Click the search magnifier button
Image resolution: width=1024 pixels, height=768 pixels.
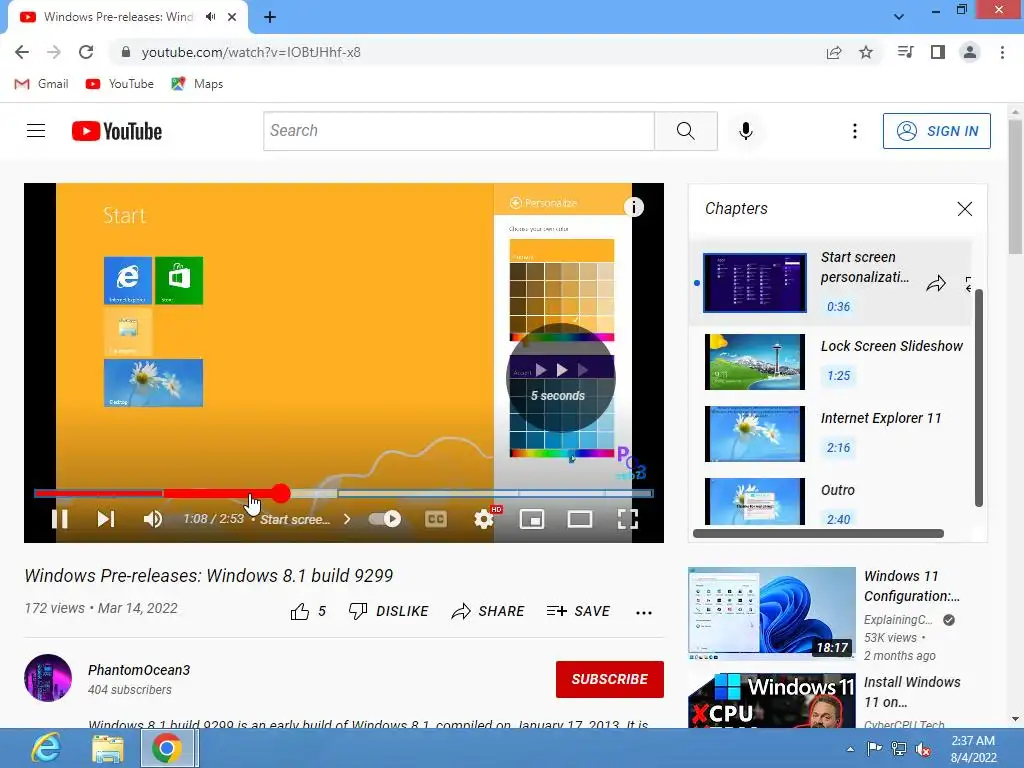point(686,131)
